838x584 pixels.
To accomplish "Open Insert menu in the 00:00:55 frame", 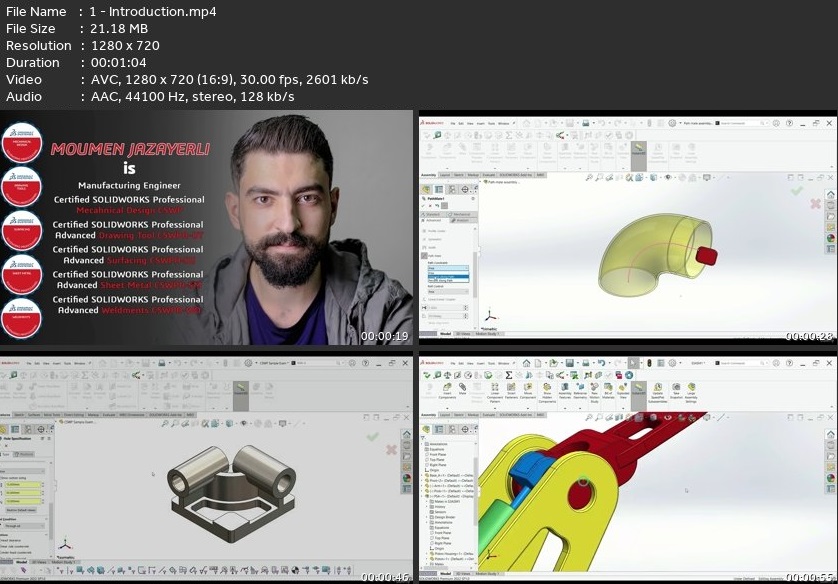I will (480, 363).
